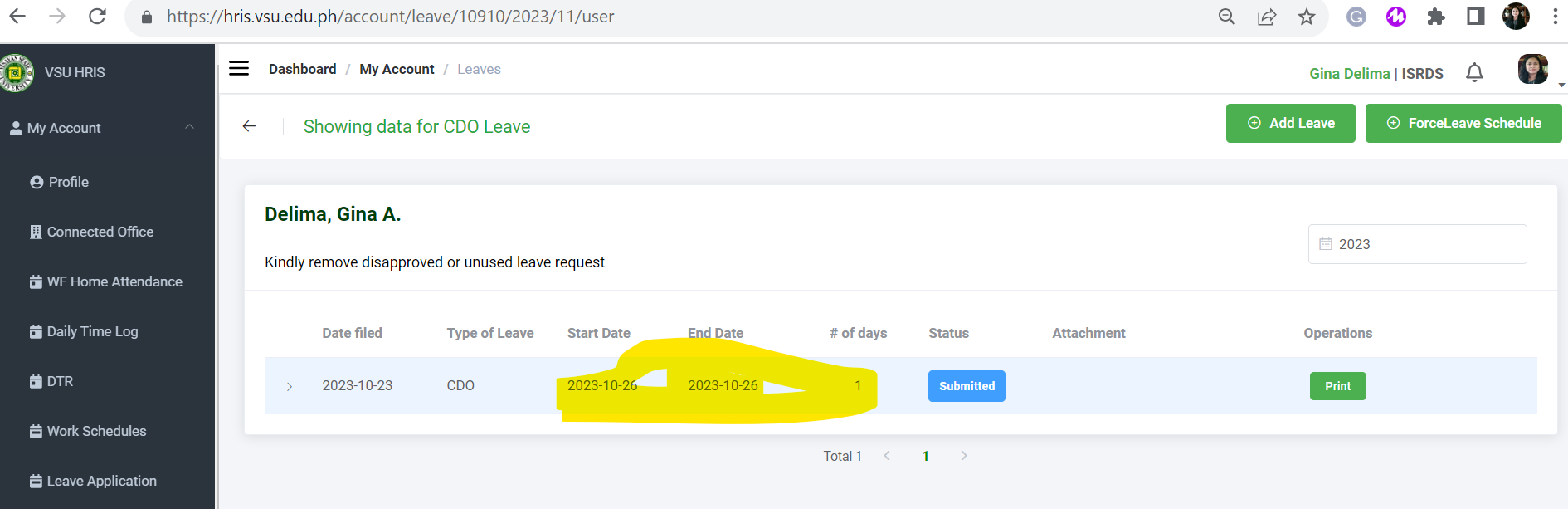Screen dimensions: 1568x509
Task: Expand the 2023-10-23 leave row
Action: (290, 386)
